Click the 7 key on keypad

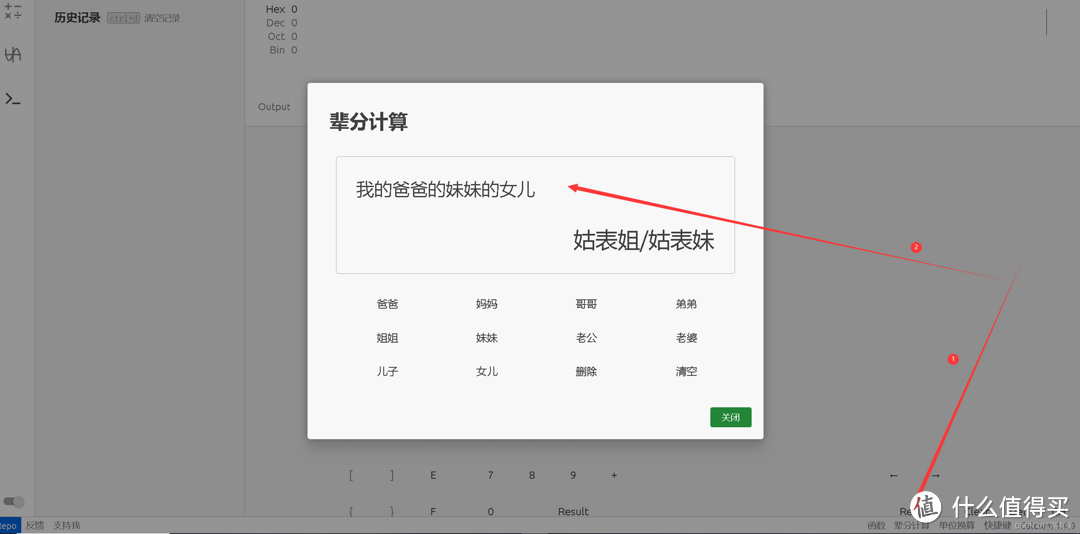click(490, 475)
